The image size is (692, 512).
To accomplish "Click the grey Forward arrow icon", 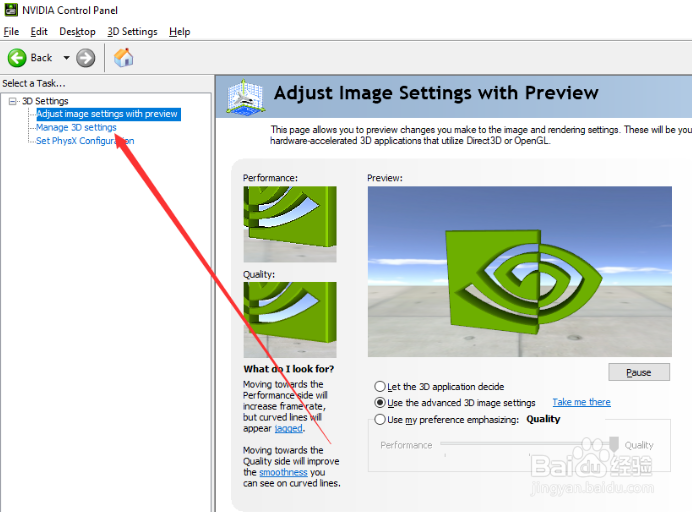I will (86, 58).
